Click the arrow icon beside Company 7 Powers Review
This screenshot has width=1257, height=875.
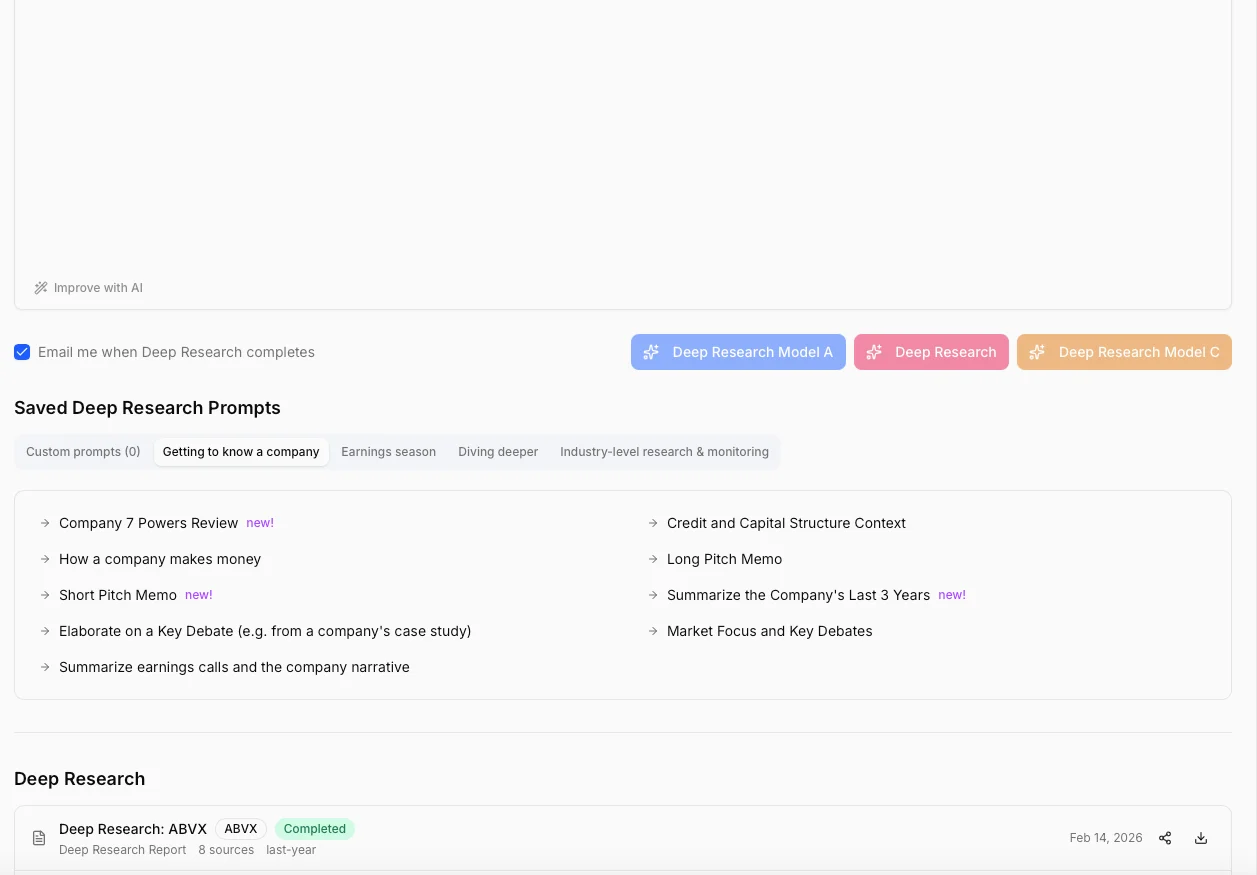(45, 523)
